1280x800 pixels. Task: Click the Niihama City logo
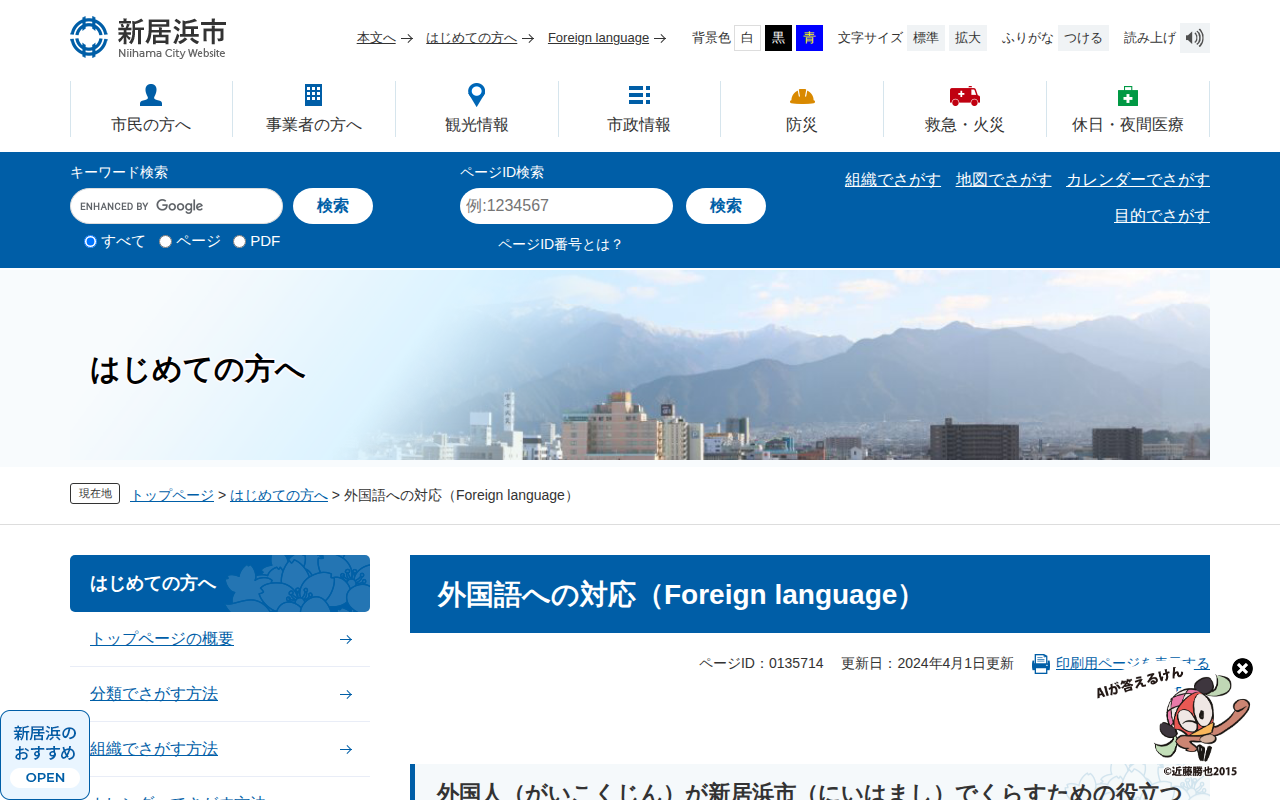(148, 37)
